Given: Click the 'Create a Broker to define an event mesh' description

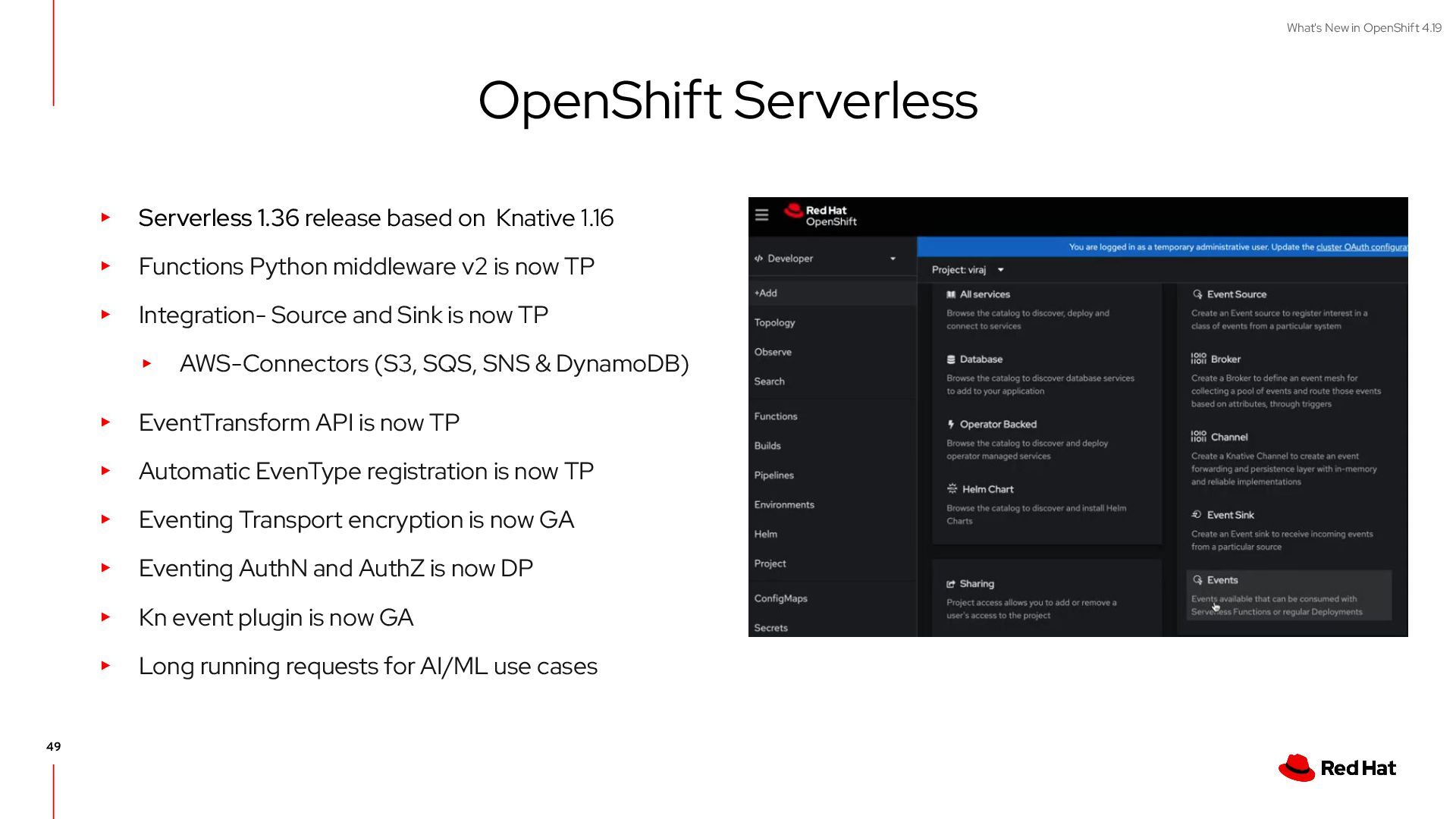Looking at the screenshot, I should pyautogui.click(x=1286, y=391).
